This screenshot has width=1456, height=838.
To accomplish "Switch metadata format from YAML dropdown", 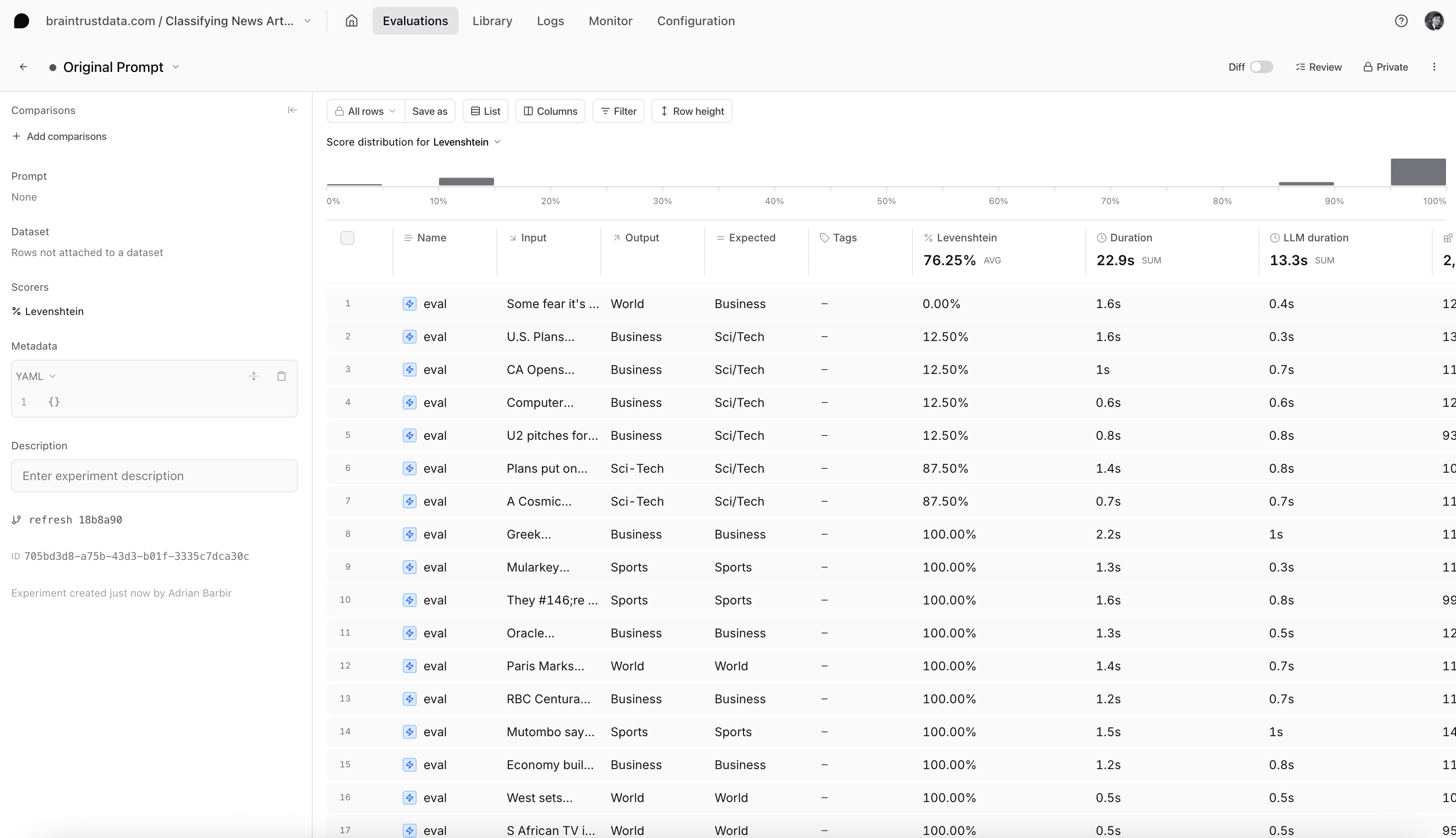I will point(35,376).
